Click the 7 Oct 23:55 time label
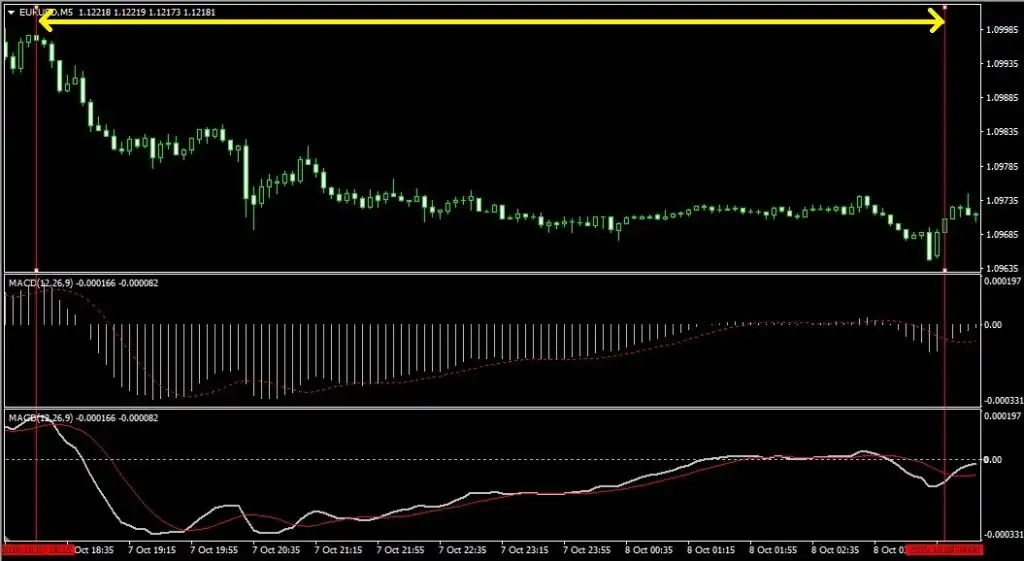The height and width of the screenshot is (561, 1024). [x=587, y=550]
